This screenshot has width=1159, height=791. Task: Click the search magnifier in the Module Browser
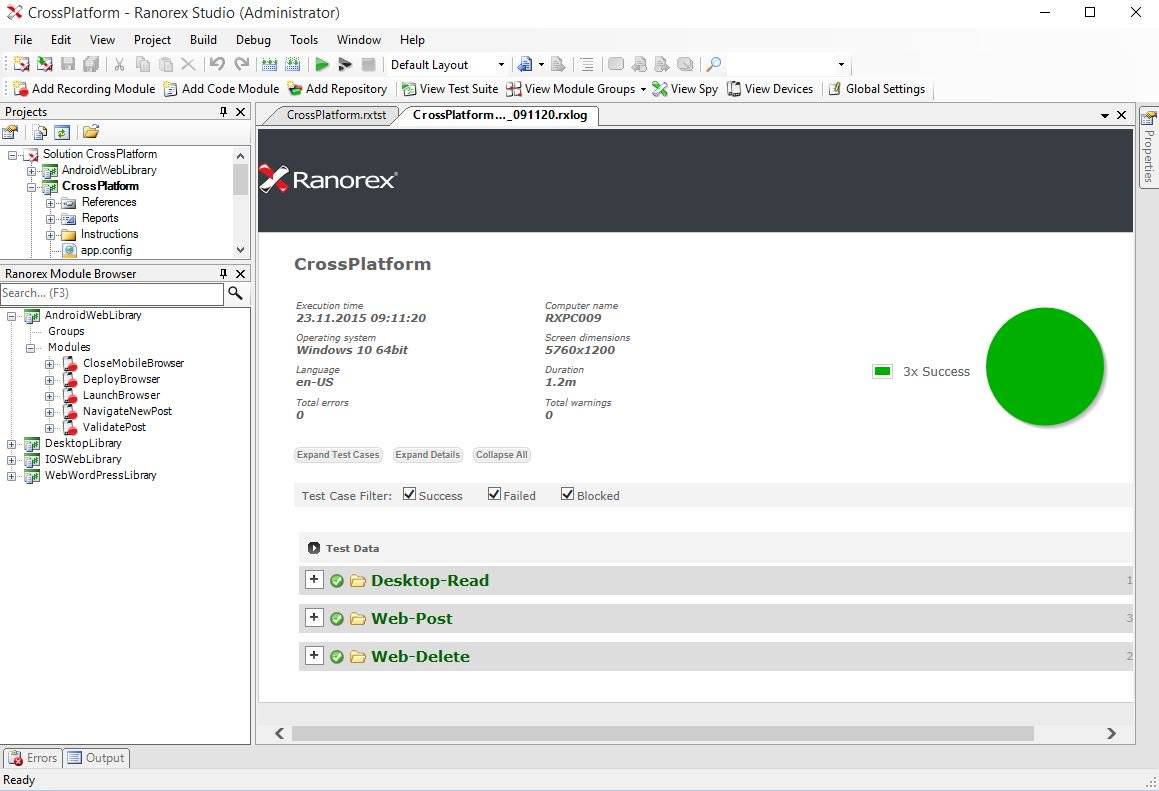point(236,293)
